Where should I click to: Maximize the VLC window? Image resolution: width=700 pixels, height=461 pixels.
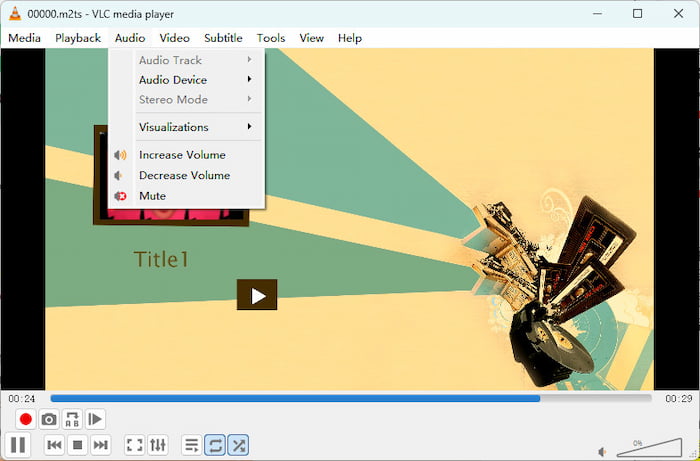(x=638, y=14)
